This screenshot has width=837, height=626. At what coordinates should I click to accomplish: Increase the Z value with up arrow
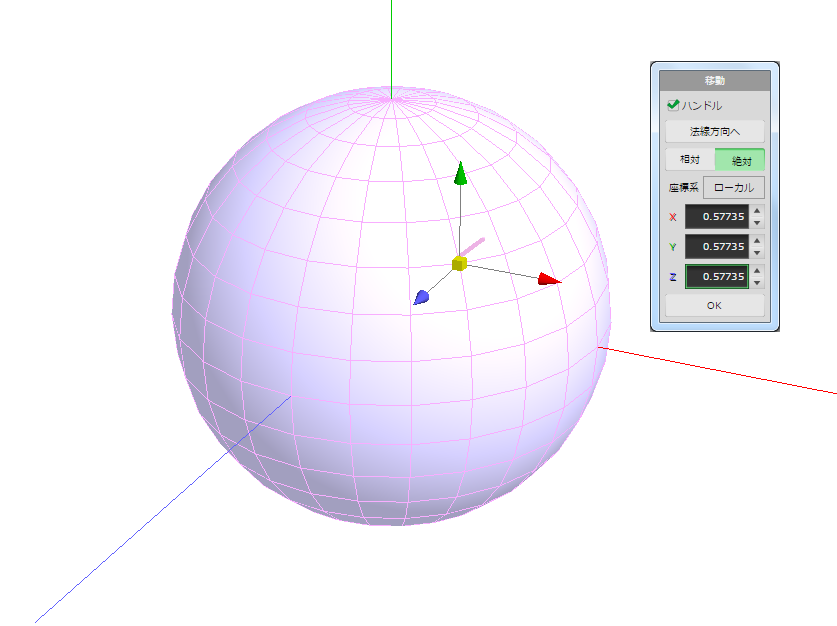(757, 270)
